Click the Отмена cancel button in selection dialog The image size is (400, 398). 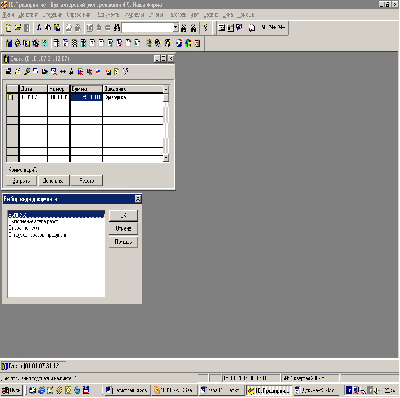click(123, 229)
